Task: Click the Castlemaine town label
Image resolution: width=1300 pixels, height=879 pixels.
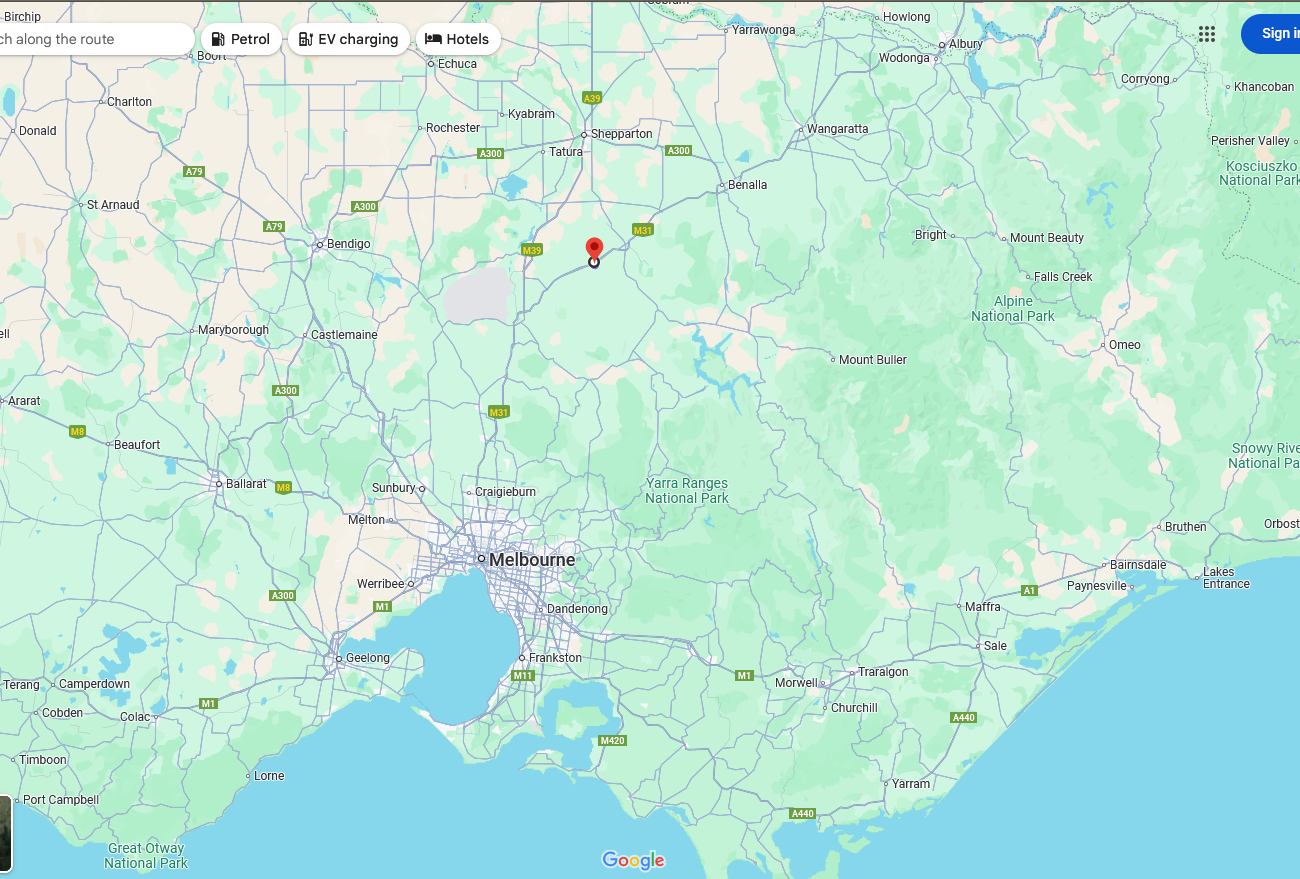Action: point(344,335)
